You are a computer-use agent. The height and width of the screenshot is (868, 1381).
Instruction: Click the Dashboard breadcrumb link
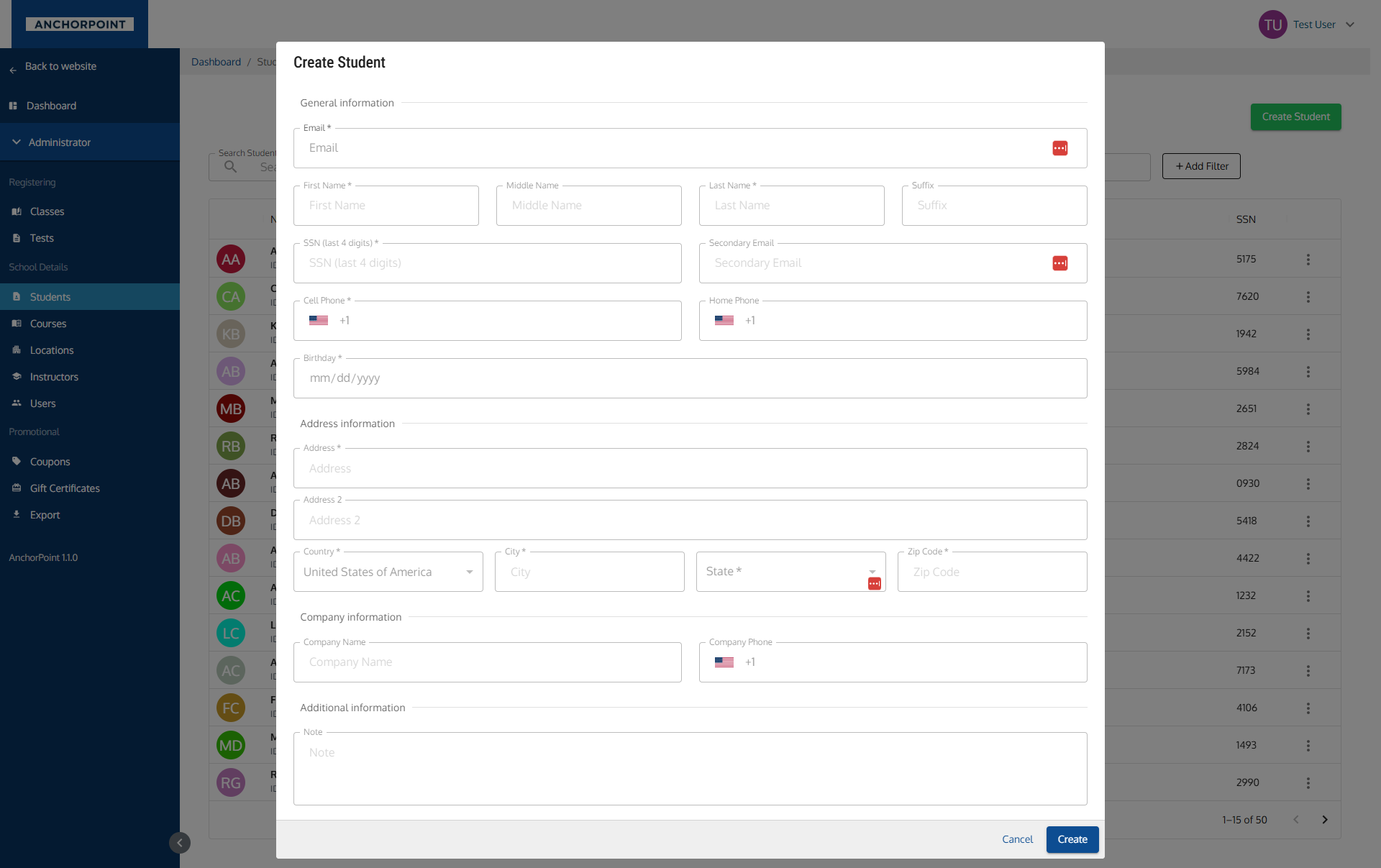point(216,62)
